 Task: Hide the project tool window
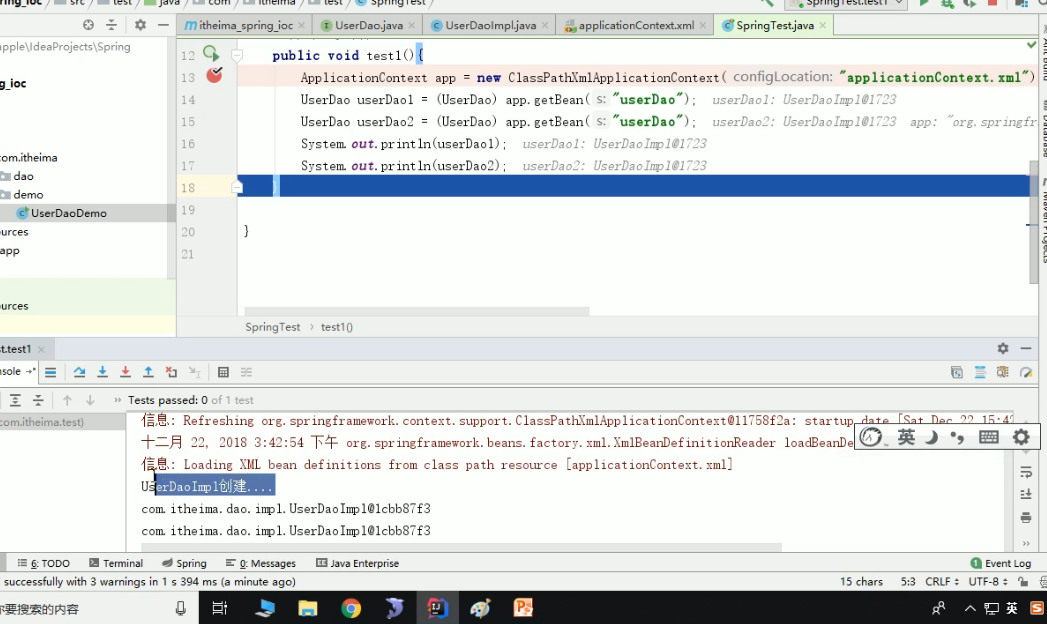(163, 25)
